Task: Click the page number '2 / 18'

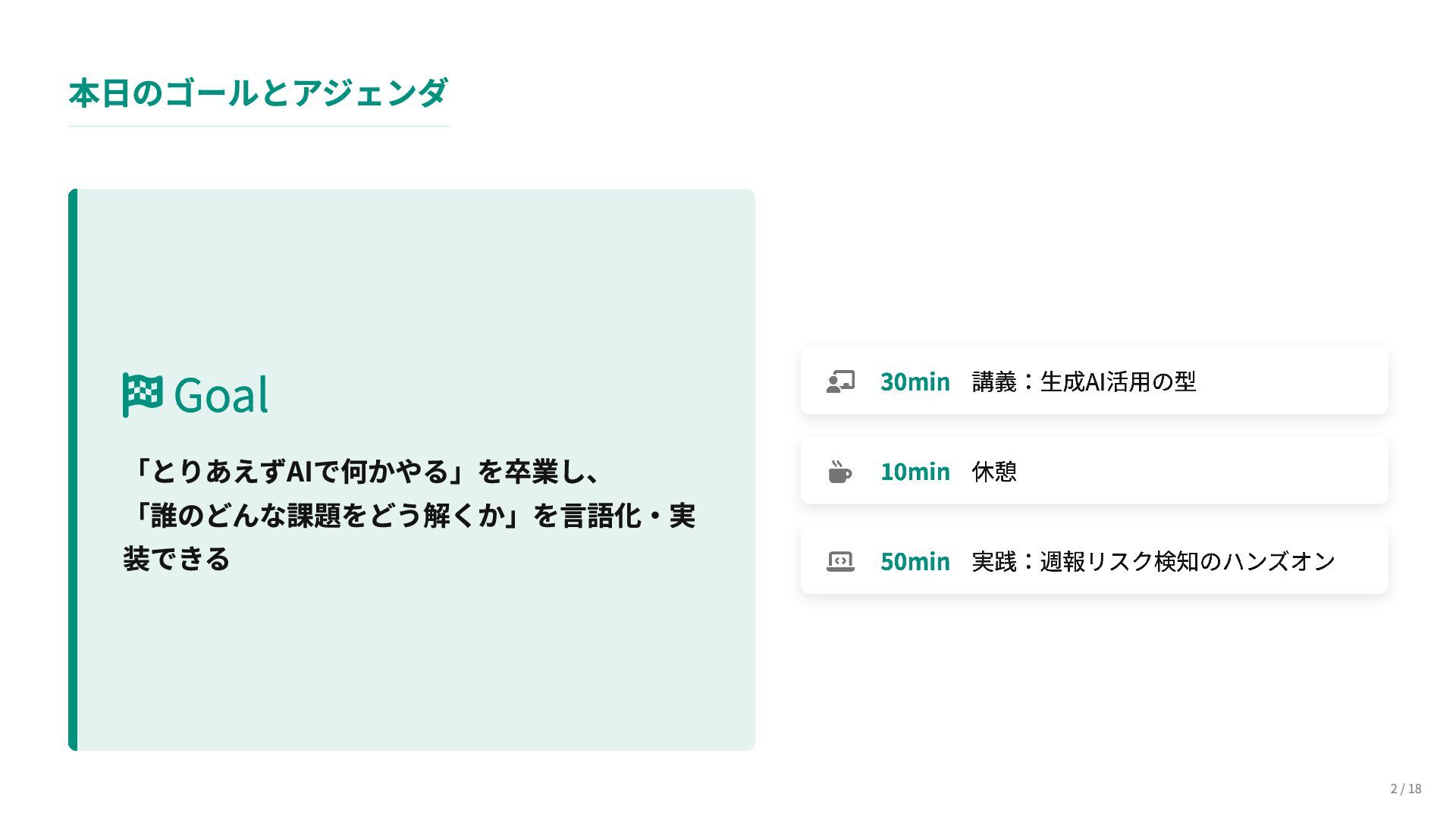Action: [x=1405, y=789]
